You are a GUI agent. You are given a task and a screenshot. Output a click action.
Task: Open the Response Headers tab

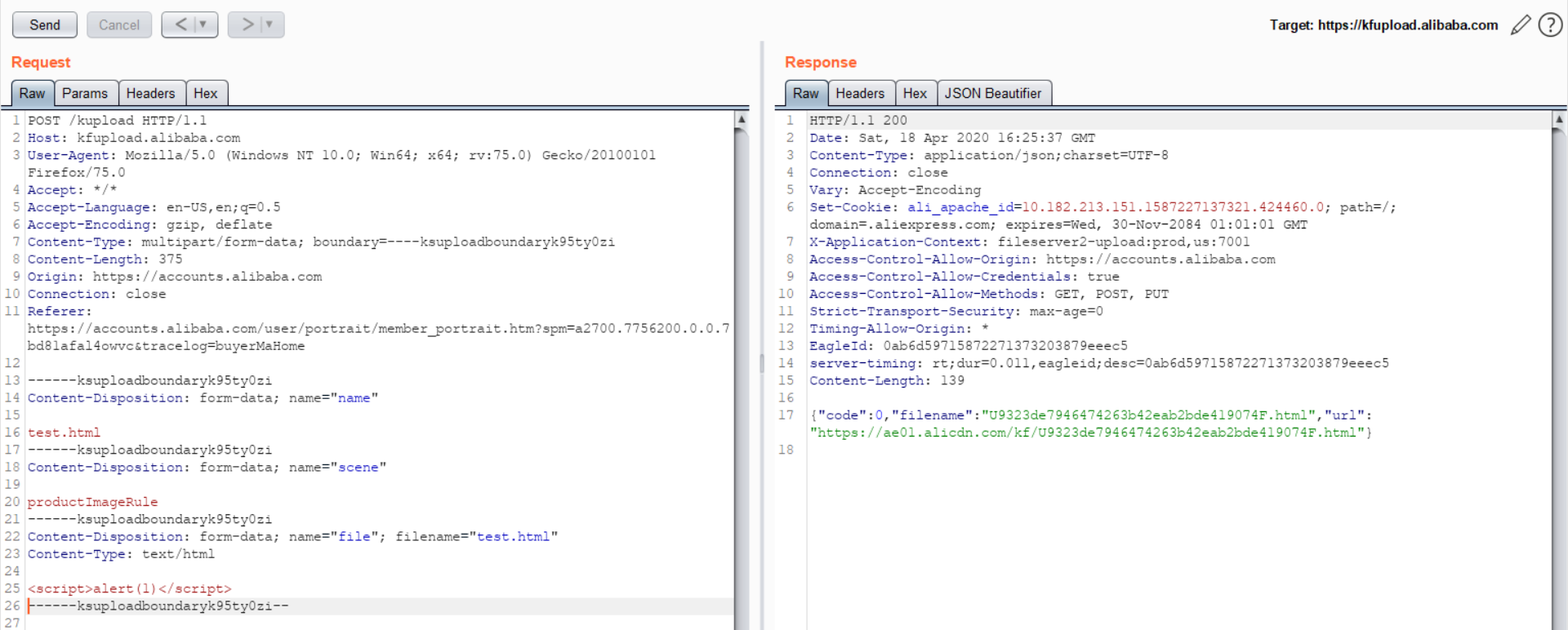coord(860,94)
